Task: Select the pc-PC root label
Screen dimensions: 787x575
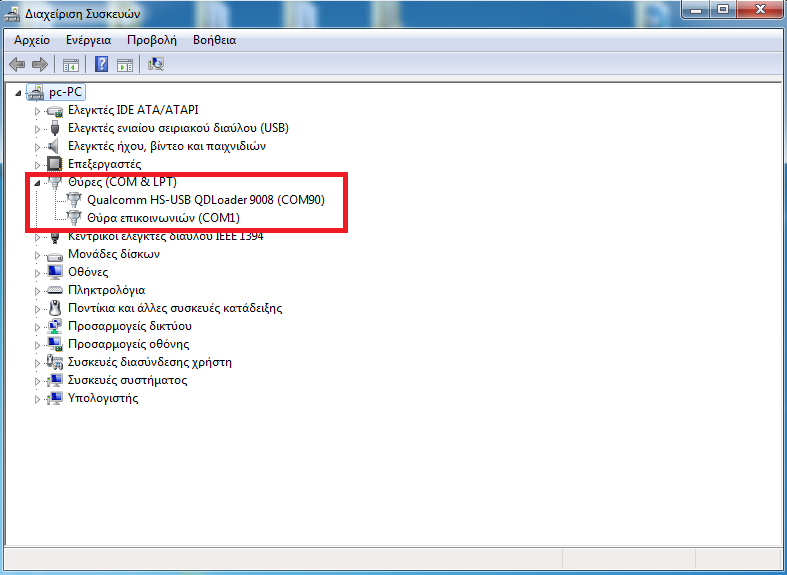Action: (65, 92)
